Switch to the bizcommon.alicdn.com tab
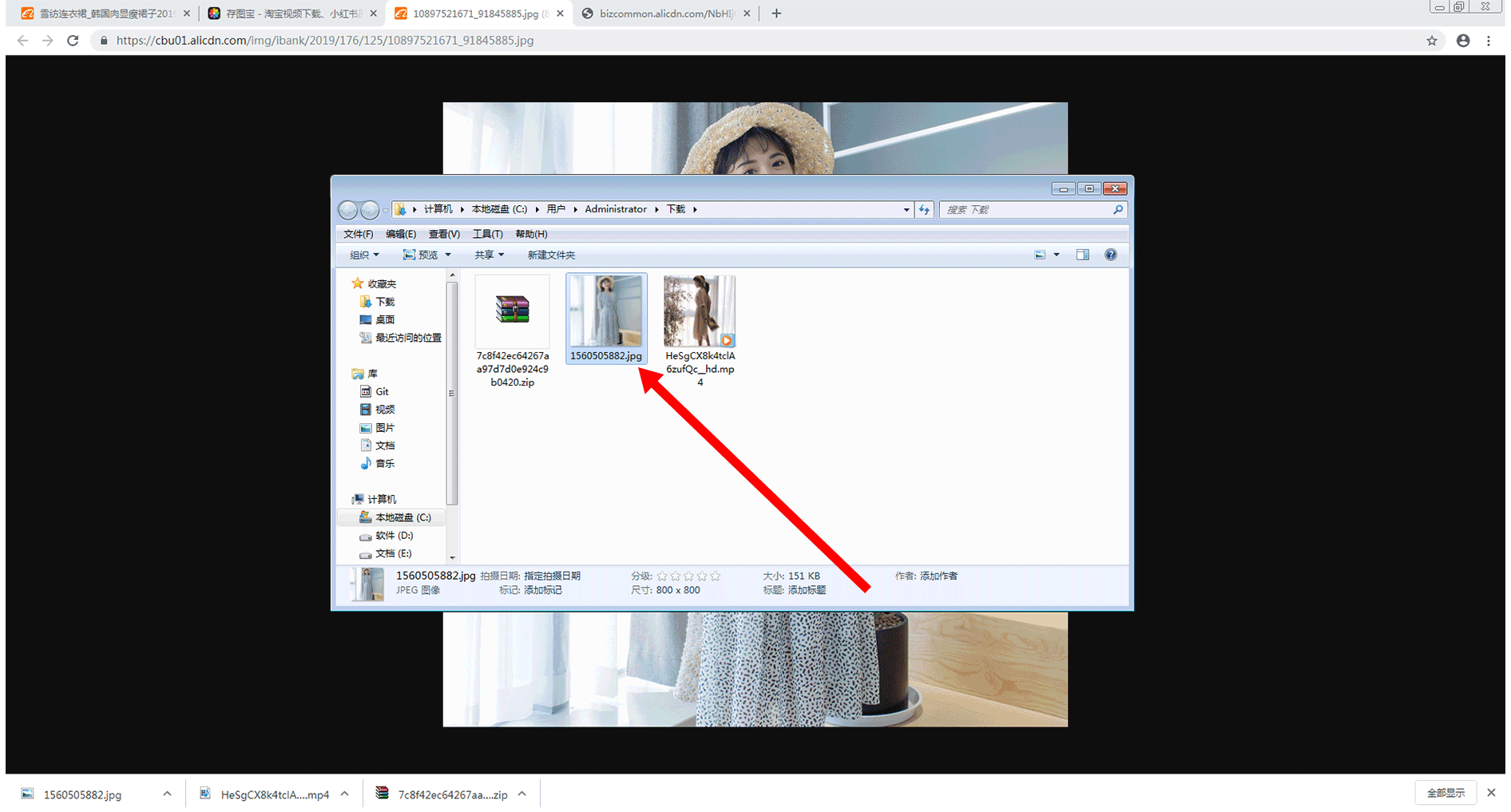 click(664, 14)
